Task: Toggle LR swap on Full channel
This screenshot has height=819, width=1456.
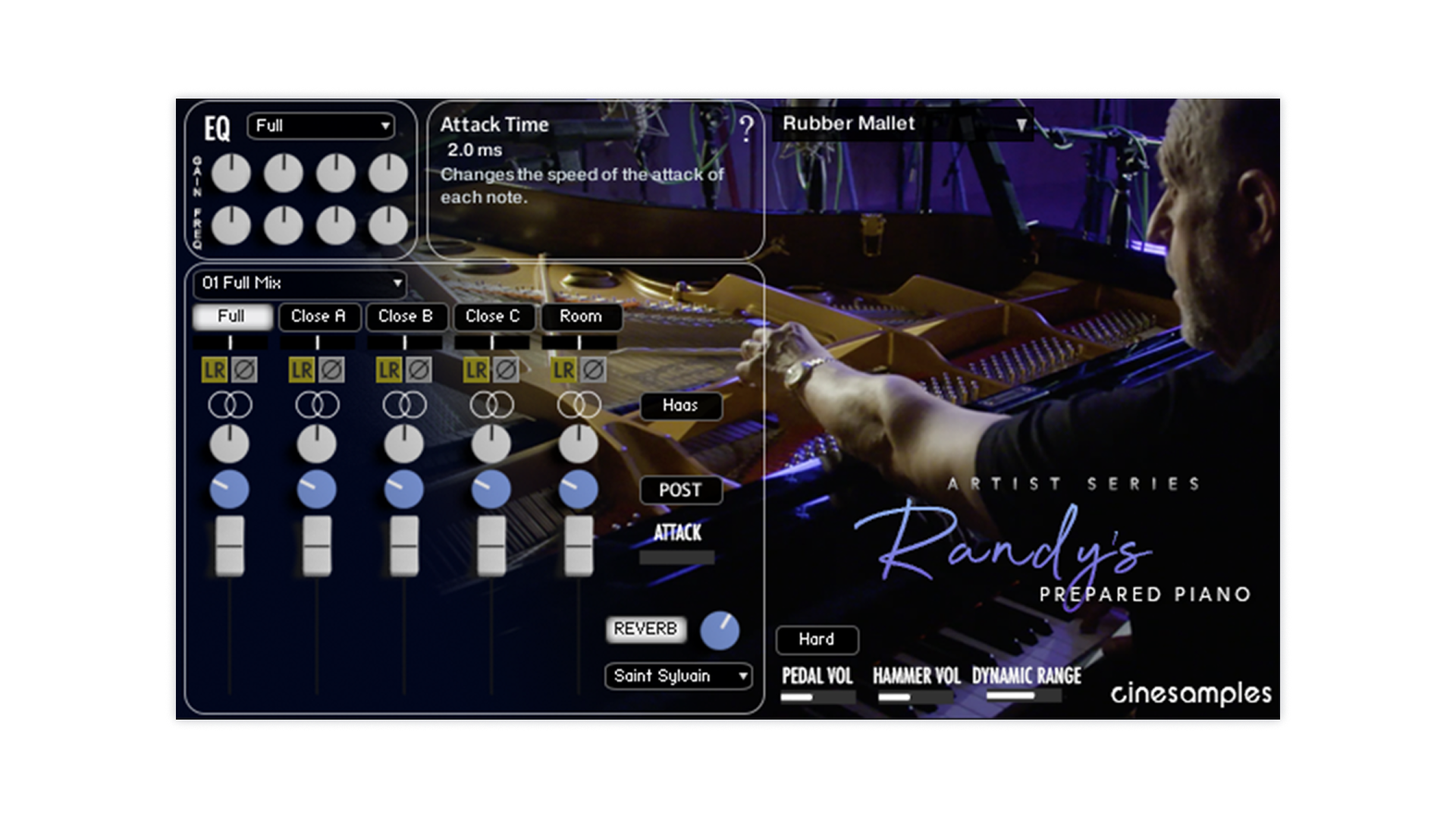Action: [x=215, y=370]
